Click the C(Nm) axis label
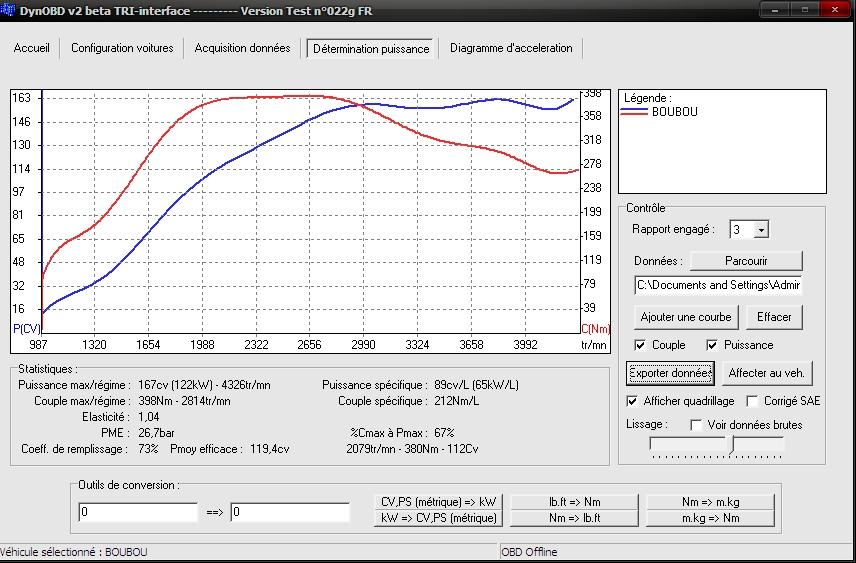 pos(595,329)
